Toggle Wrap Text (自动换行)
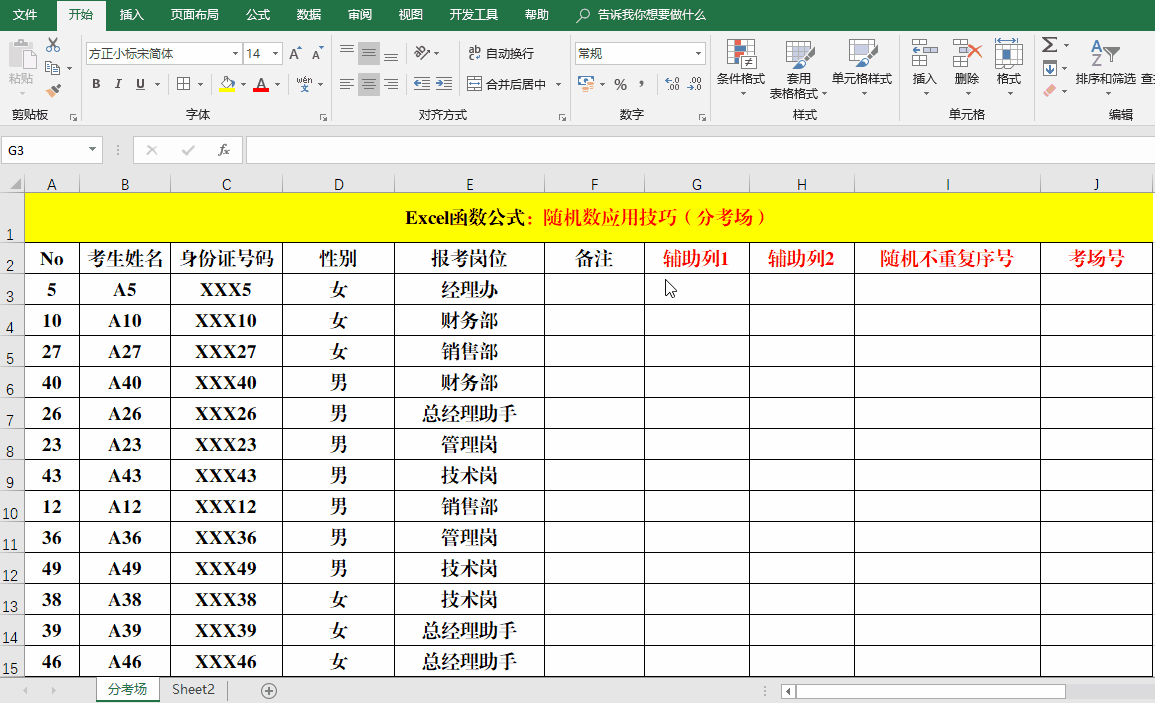1155x703 pixels. pos(500,54)
